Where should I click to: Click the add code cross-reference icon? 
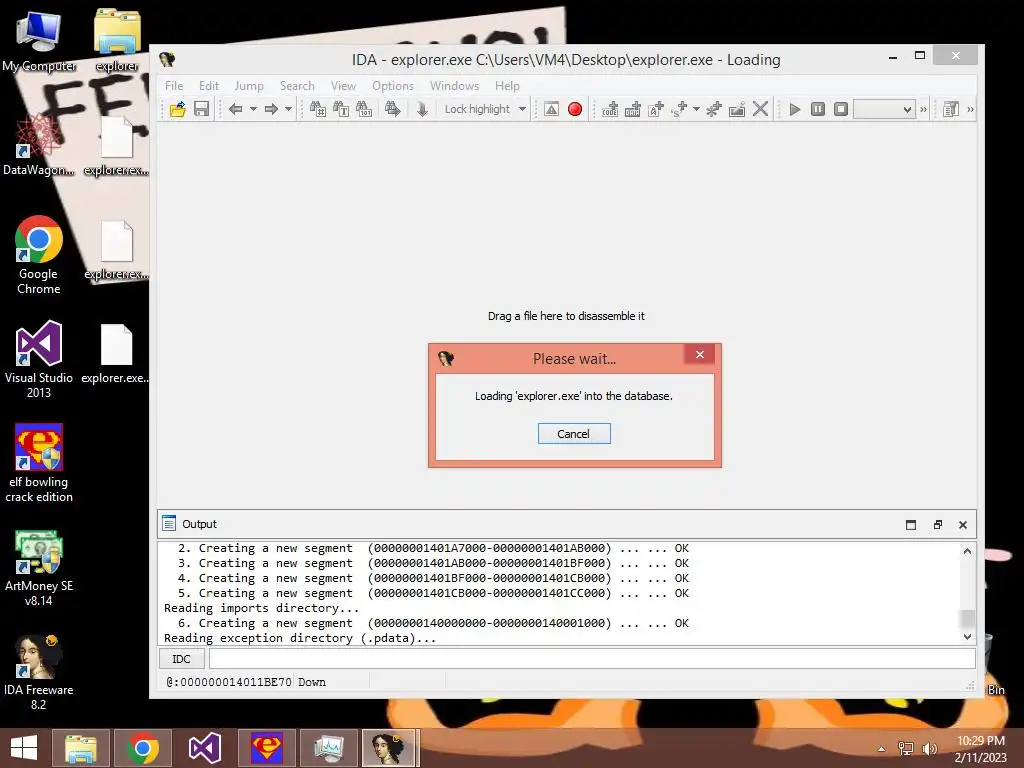pyautogui.click(x=610, y=109)
